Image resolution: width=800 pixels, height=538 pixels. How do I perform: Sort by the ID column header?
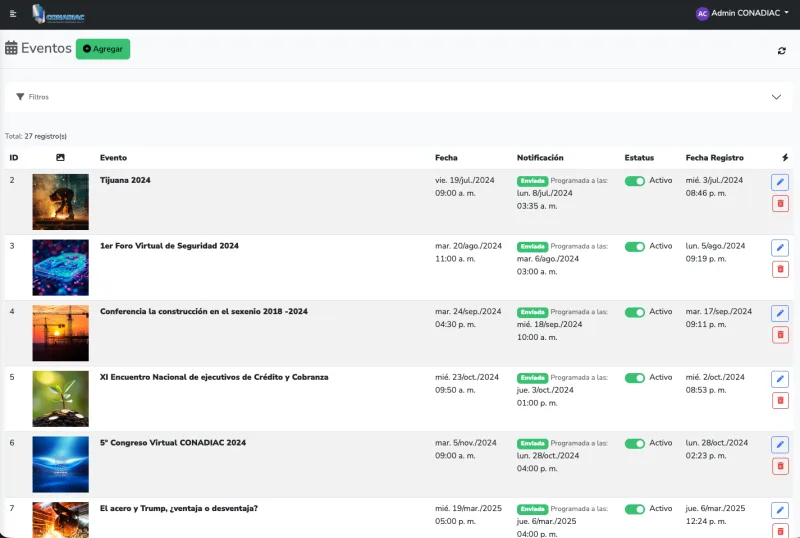point(14,158)
